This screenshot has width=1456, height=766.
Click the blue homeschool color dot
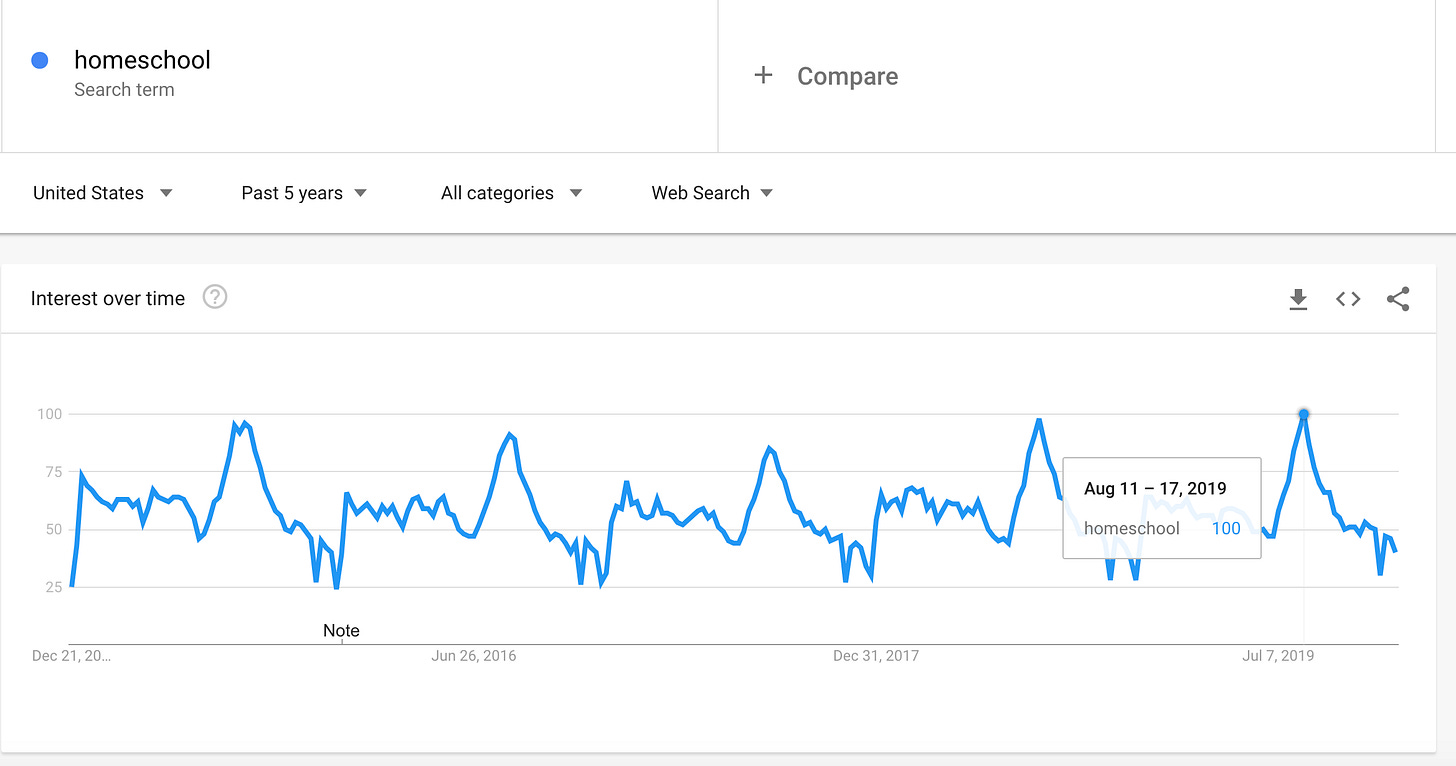(x=40, y=61)
